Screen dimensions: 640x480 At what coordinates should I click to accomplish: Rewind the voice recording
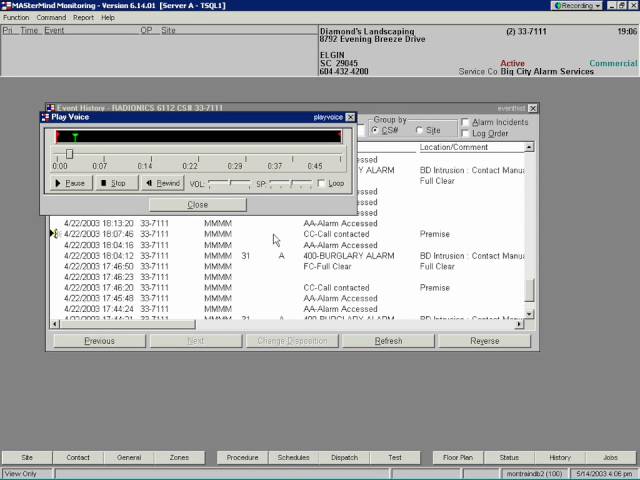tap(163, 183)
